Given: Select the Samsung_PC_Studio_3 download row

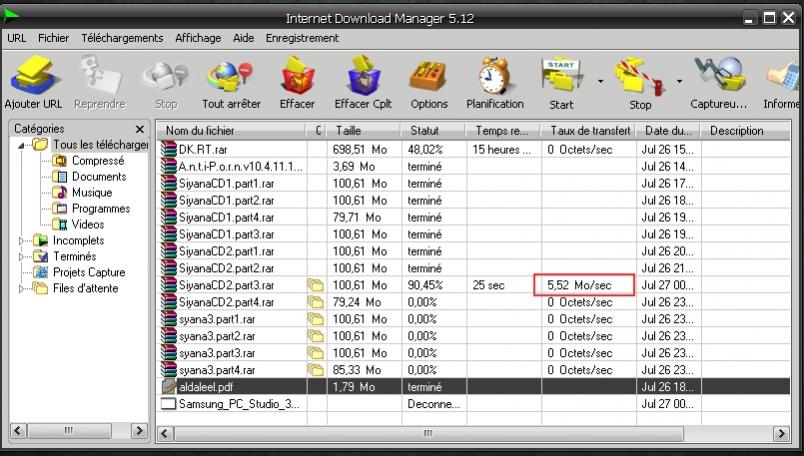Looking at the screenshot, I should point(473,403).
